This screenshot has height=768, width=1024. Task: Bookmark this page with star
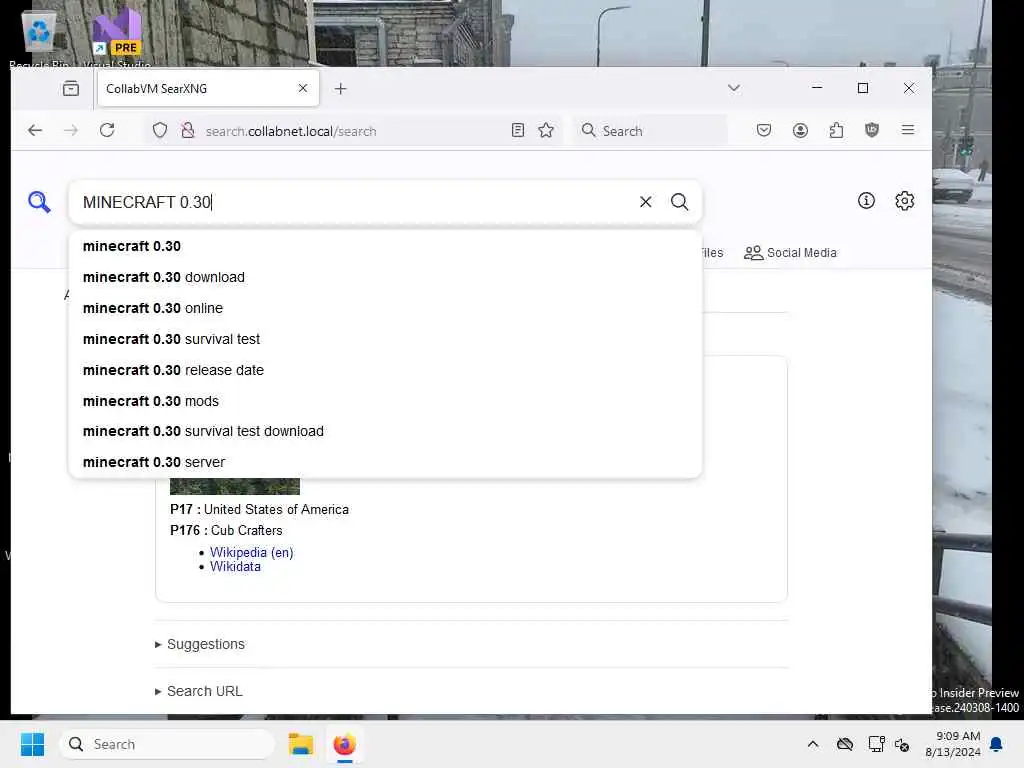pos(546,131)
